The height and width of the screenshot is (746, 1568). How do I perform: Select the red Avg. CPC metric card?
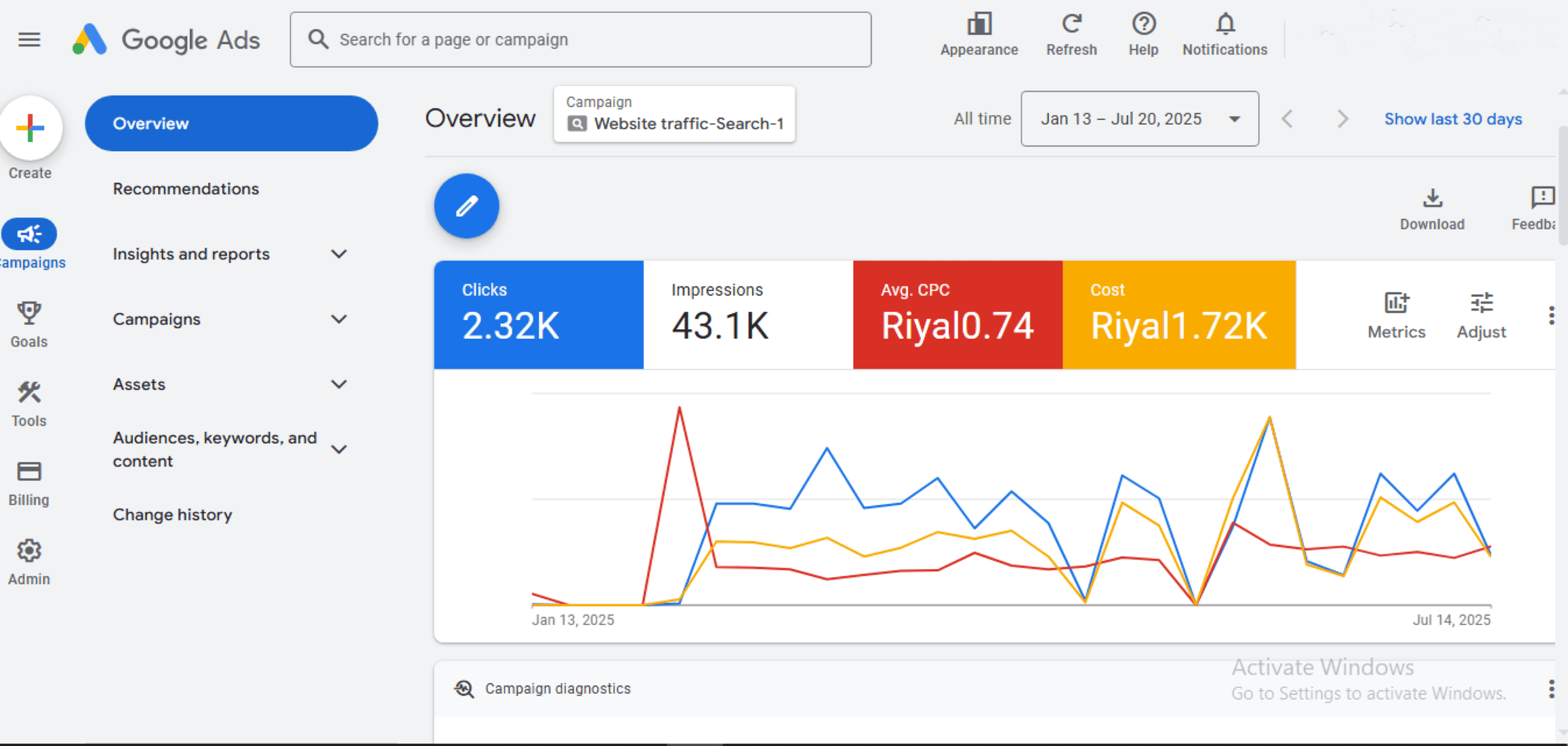click(x=958, y=315)
